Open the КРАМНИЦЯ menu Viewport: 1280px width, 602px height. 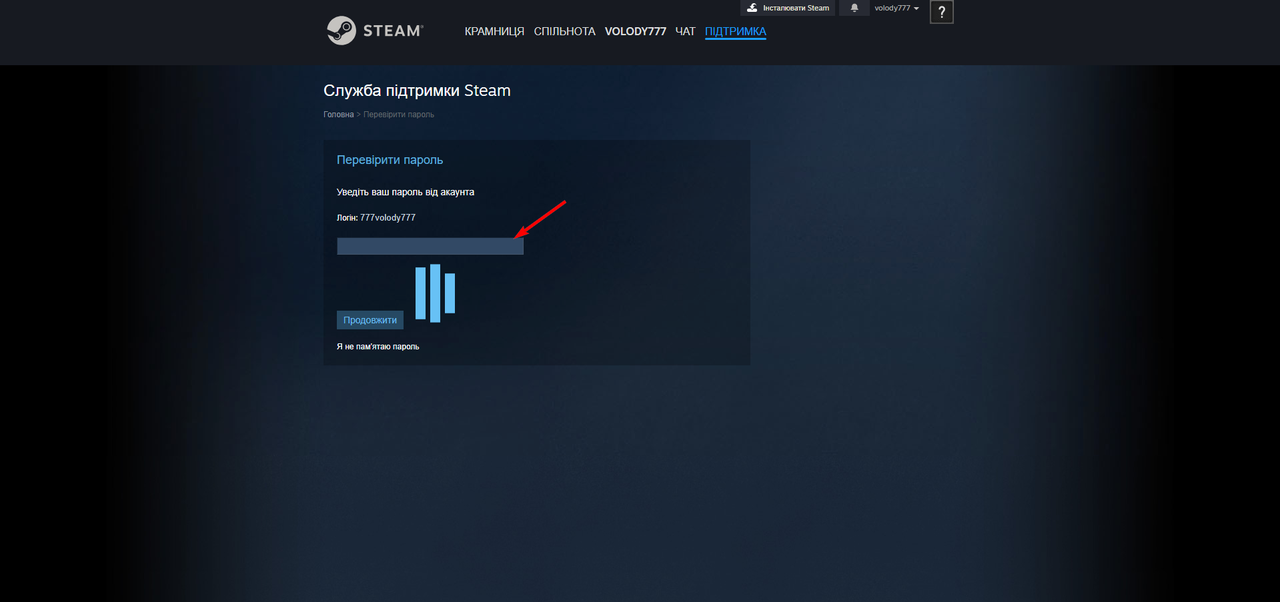pos(494,32)
